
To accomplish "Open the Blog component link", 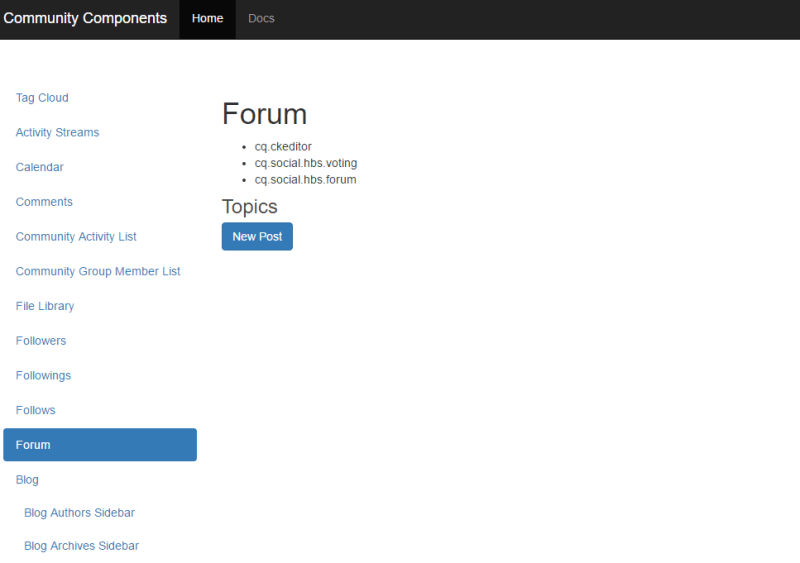I will coord(27,480).
